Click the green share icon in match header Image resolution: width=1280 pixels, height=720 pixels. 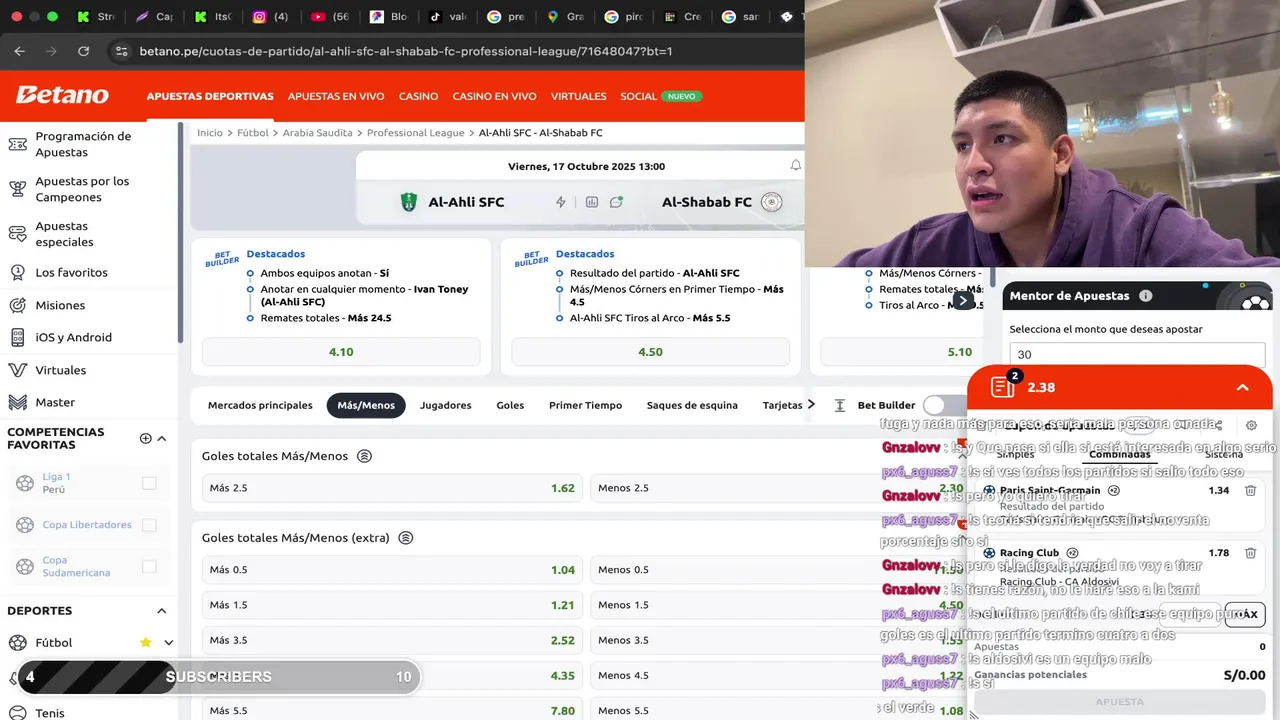click(x=617, y=202)
